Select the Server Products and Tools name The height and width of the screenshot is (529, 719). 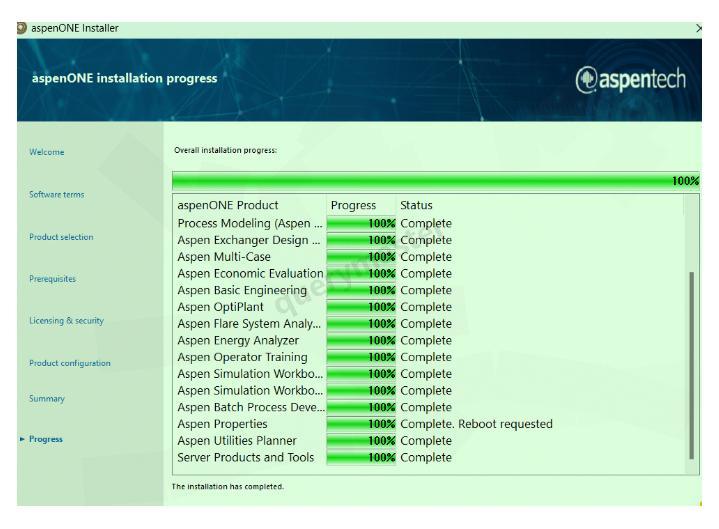[x=246, y=457]
